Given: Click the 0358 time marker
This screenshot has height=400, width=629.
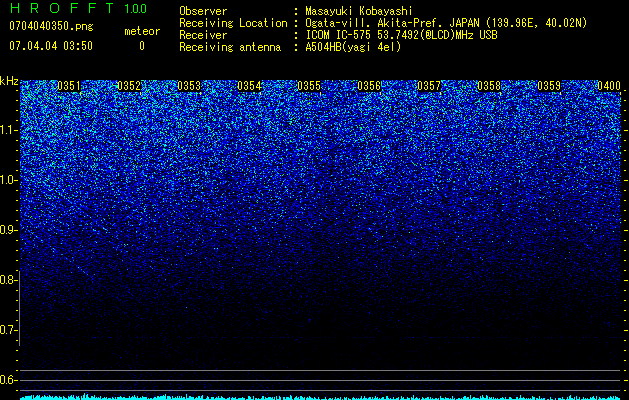Looking at the screenshot, I should click(x=489, y=86).
